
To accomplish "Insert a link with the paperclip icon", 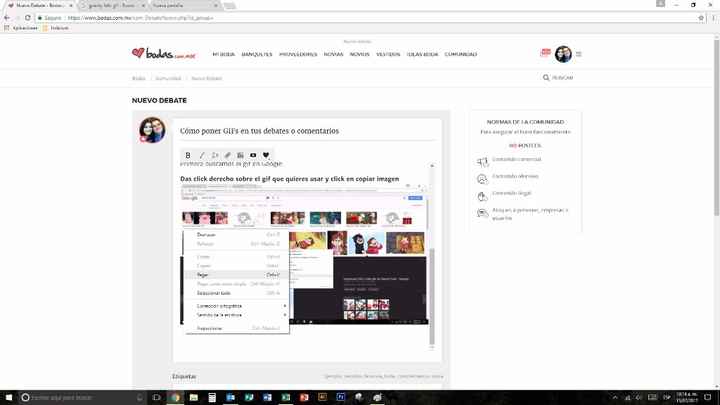I will pos(227,155).
